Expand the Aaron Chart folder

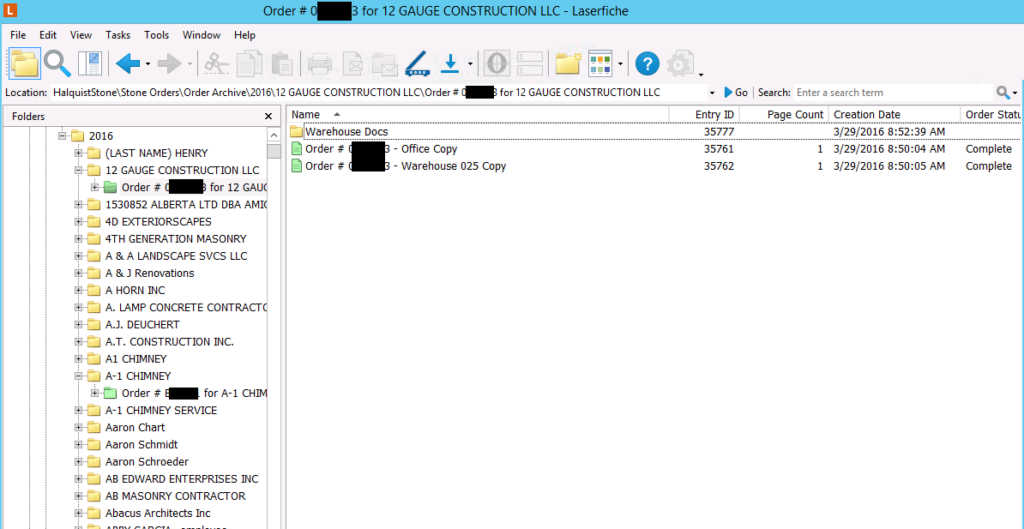pyautogui.click(x=79, y=427)
